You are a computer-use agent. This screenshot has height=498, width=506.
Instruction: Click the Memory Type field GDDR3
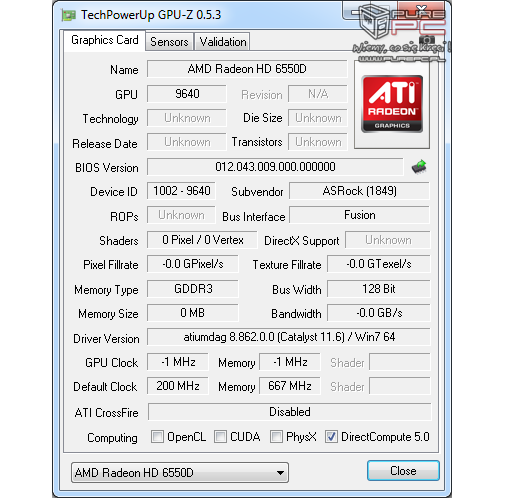pyautogui.click(x=193, y=289)
